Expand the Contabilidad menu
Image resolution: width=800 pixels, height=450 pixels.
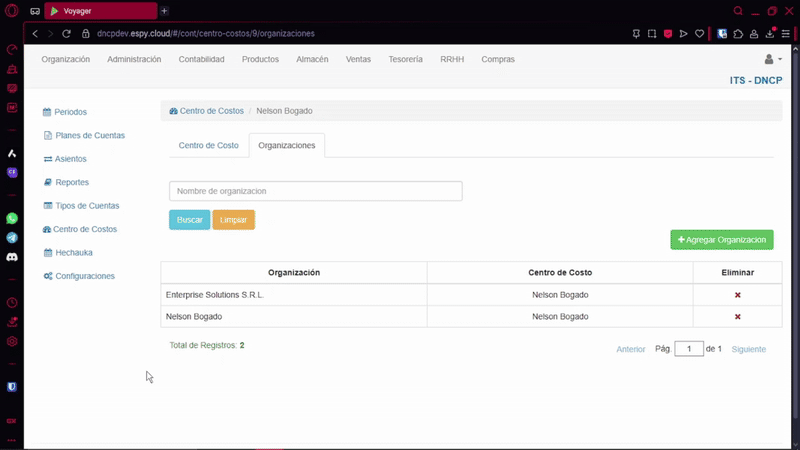(x=201, y=60)
